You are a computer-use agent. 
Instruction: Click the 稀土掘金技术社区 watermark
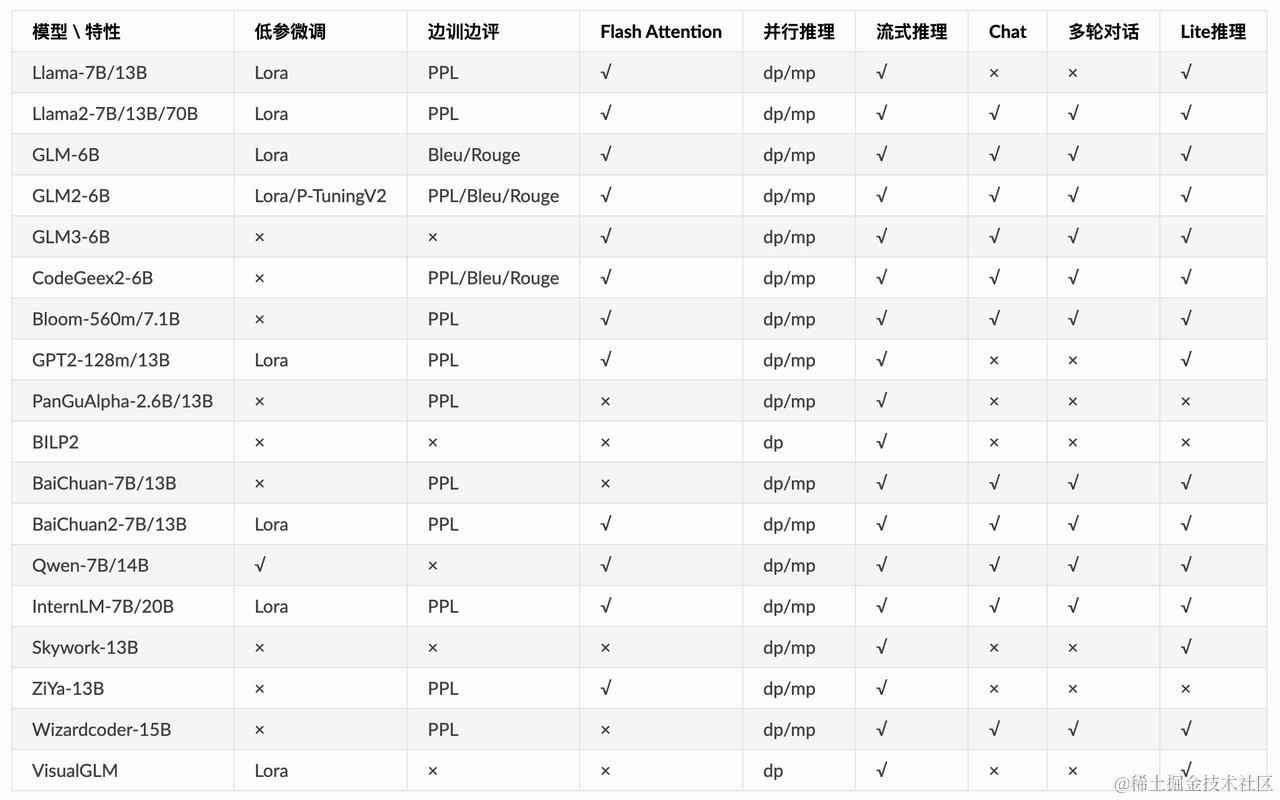(1193, 782)
